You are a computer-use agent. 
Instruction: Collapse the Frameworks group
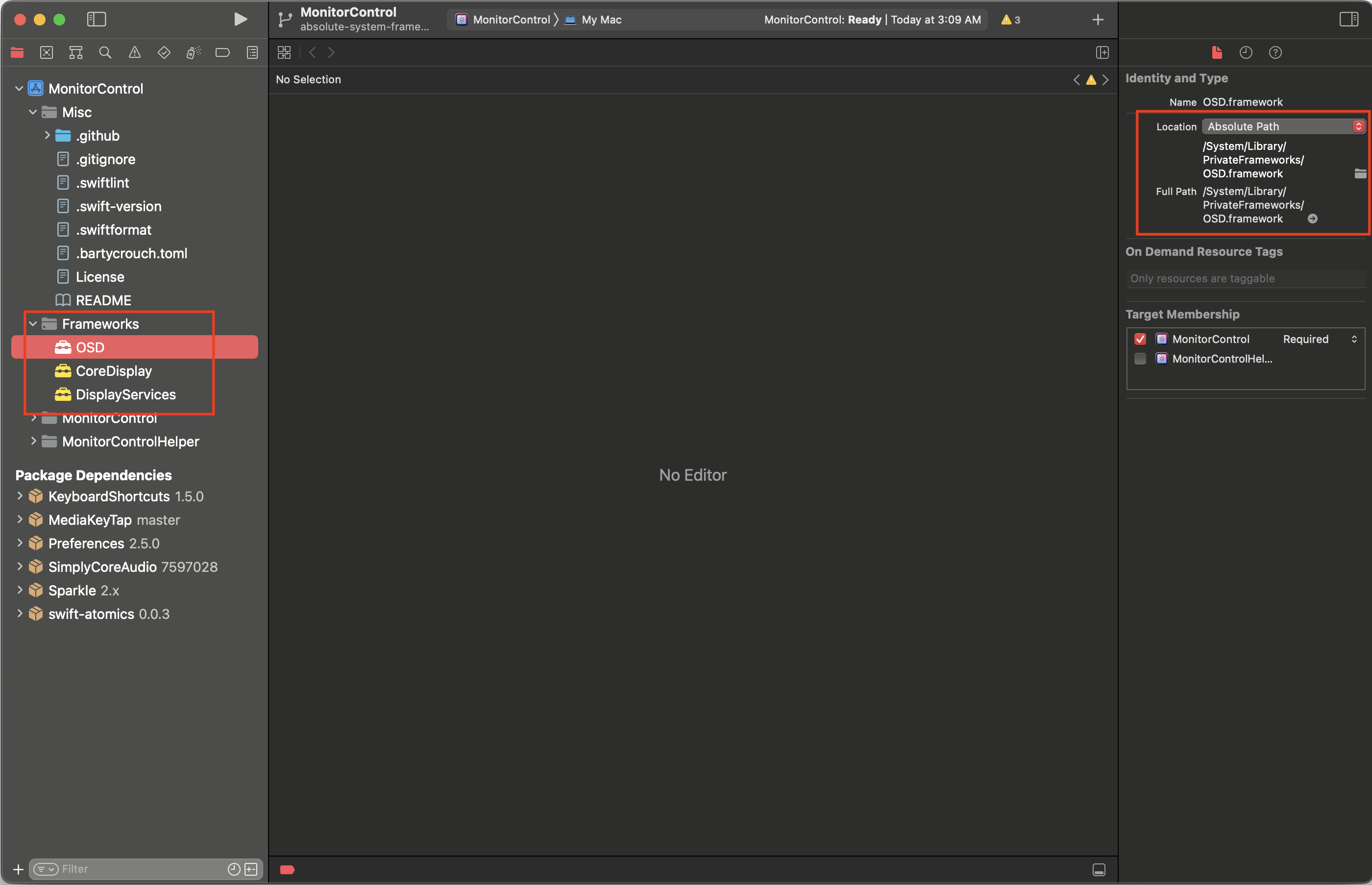click(33, 324)
